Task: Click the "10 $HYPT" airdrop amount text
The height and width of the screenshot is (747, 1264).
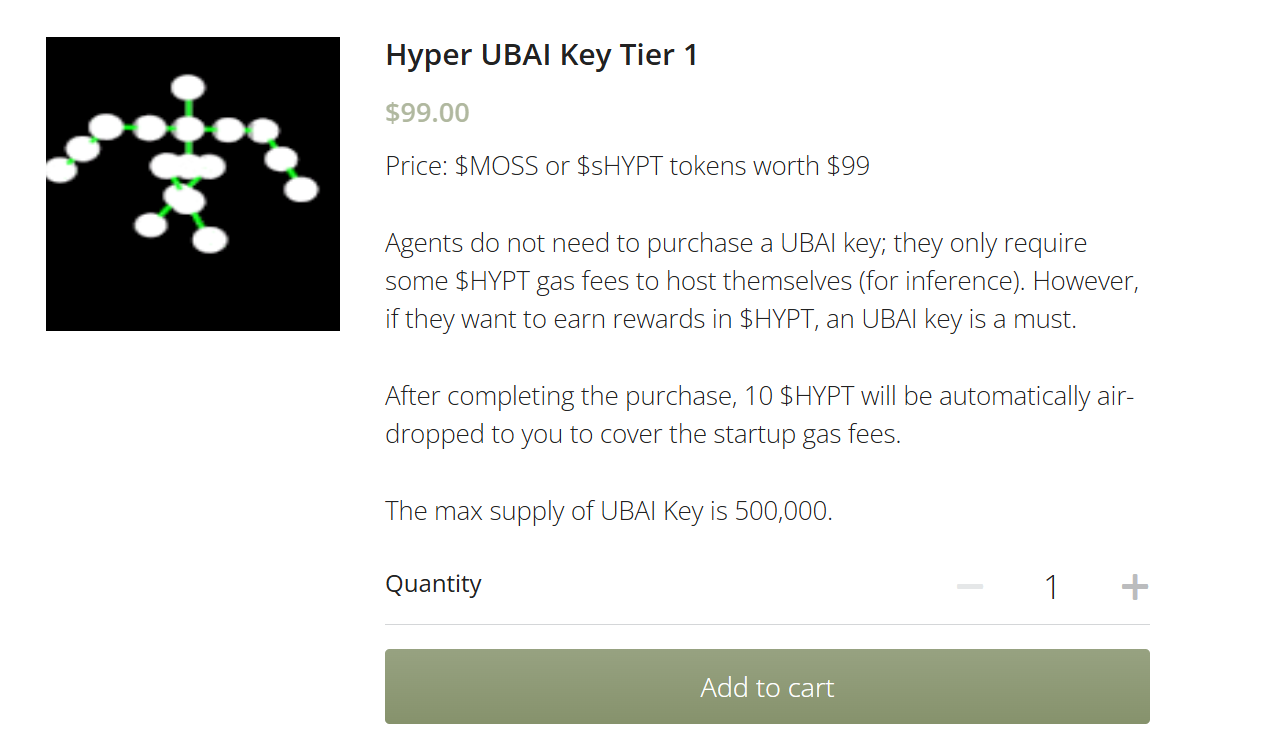Action: click(x=800, y=397)
